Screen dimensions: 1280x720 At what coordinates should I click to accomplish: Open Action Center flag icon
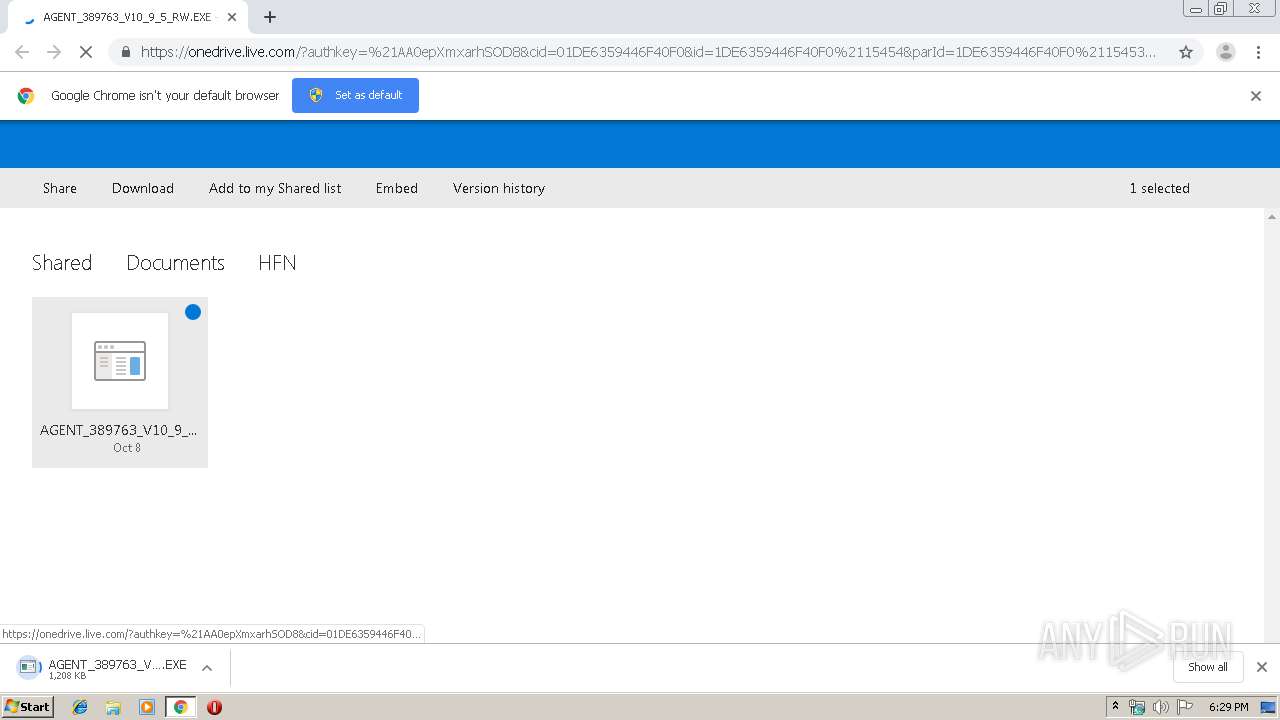pyautogui.click(x=1185, y=707)
